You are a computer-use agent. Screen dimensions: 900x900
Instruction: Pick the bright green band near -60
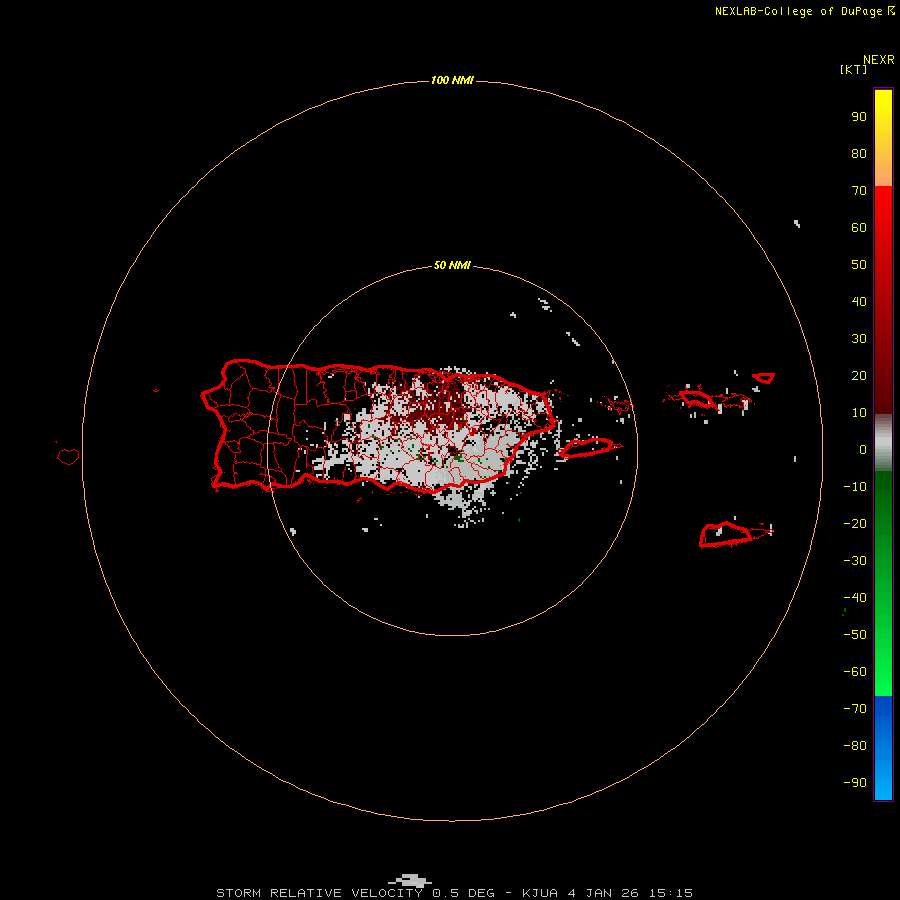tap(883, 672)
